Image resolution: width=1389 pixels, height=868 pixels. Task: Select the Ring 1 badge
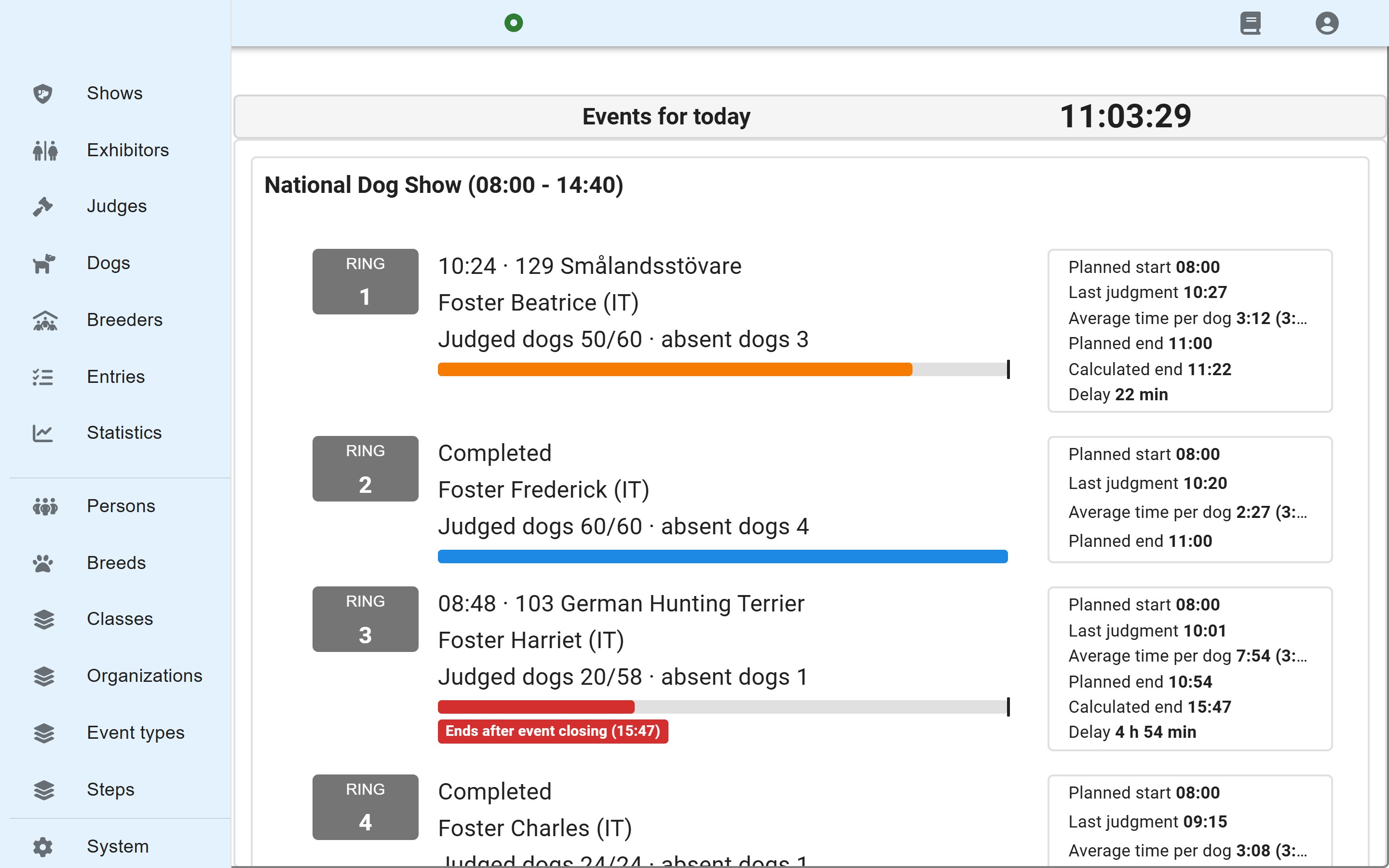click(x=365, y=281)
